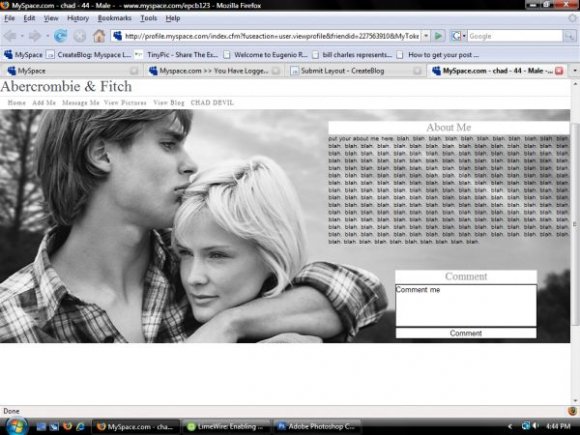The height and width of the screenshot is (435, 580).
Task: Close the MySpace.com - chad tab
Action: [x=559, y=70]
